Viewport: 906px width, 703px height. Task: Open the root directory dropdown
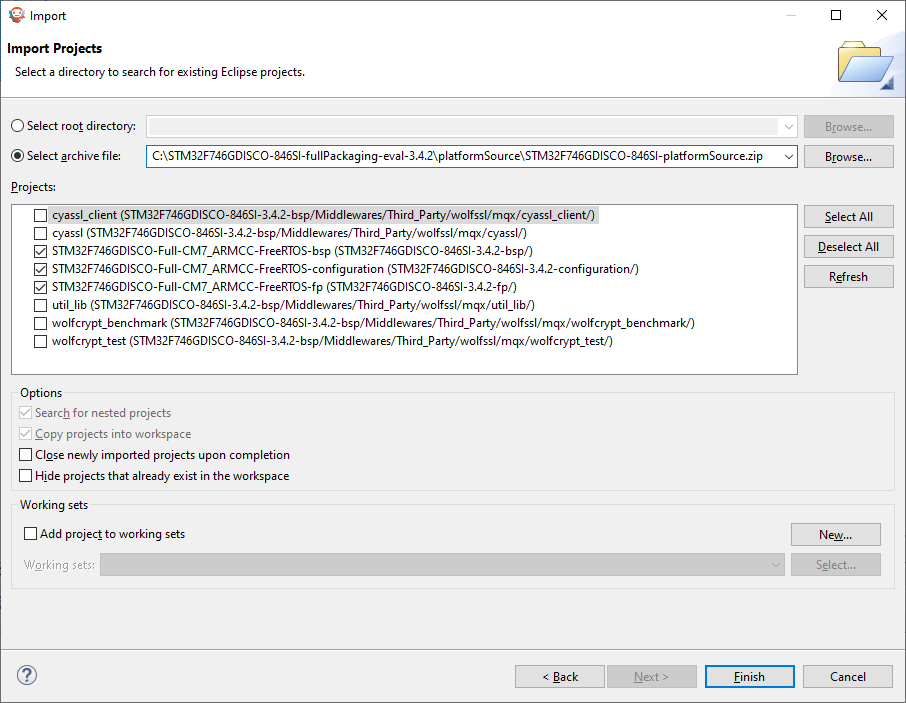coord(789,126)
